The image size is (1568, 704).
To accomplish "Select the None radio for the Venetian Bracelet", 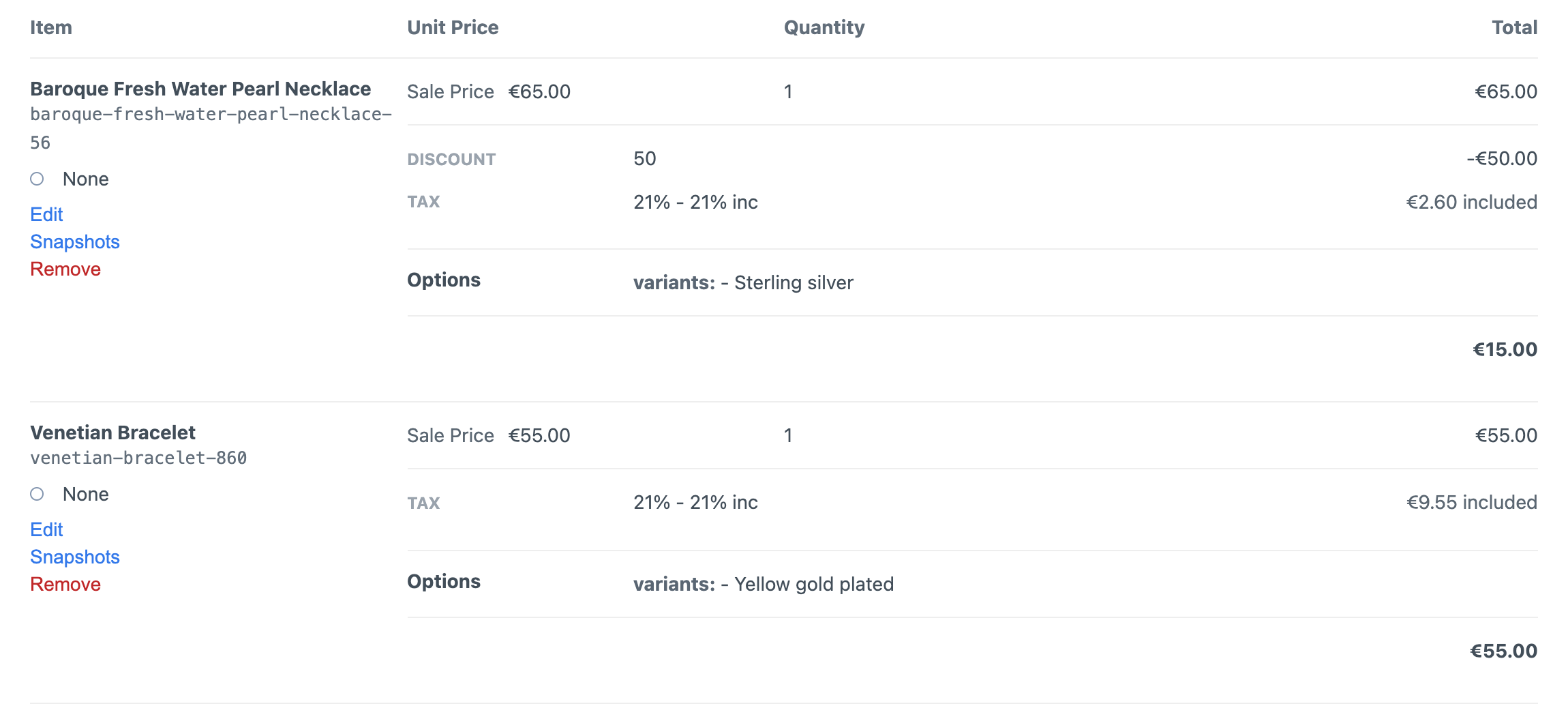I will (37, 494).
